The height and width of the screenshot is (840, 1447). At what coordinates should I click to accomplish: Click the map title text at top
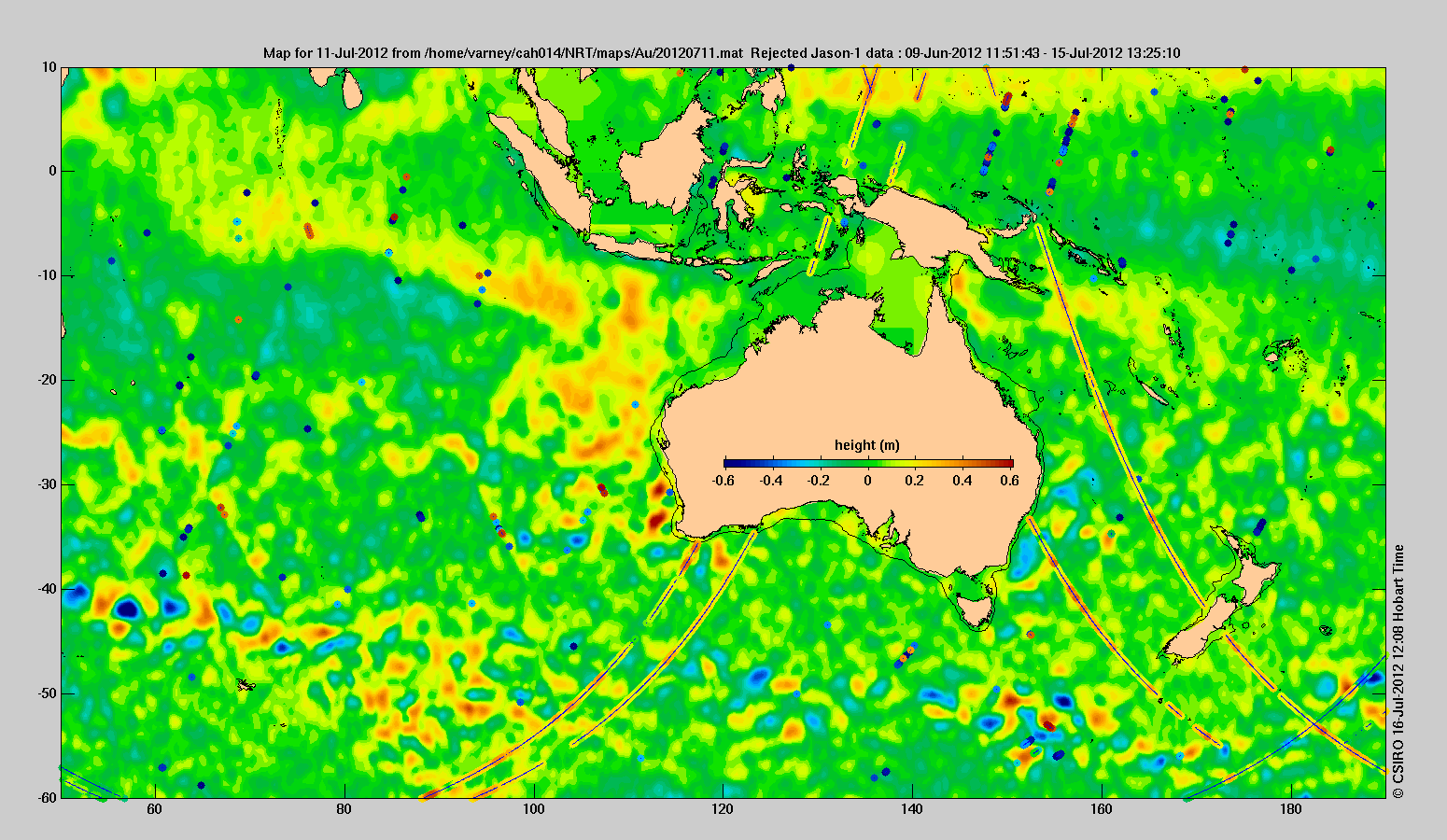pyautogui.click(x=722, y=53)
